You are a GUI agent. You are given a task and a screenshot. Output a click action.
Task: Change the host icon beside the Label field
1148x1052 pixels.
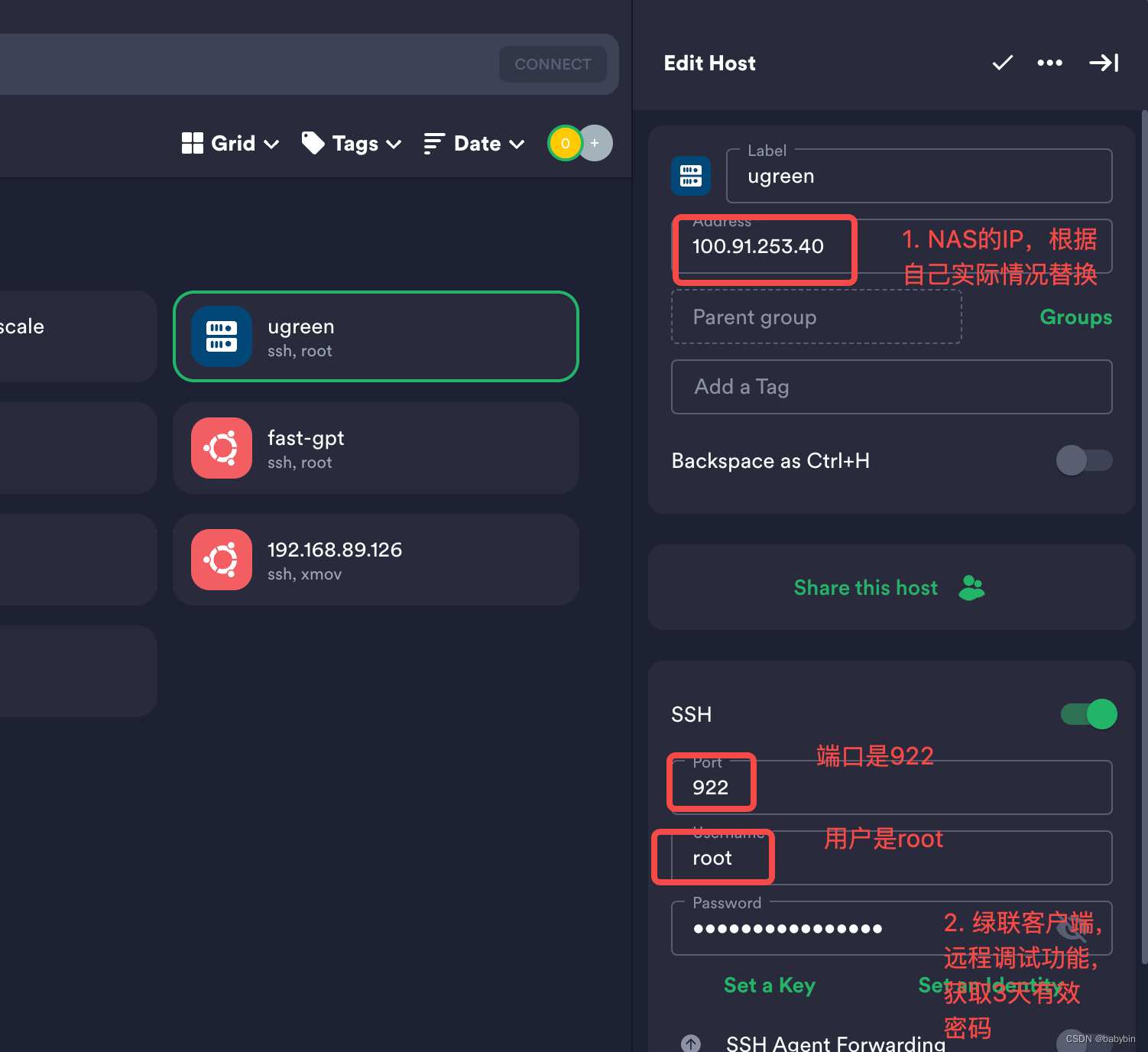point(691,176)
